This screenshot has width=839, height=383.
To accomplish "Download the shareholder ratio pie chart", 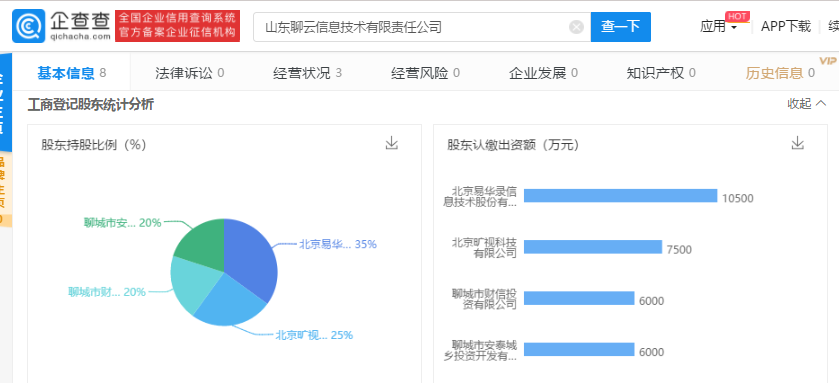I will click(392, 143).
